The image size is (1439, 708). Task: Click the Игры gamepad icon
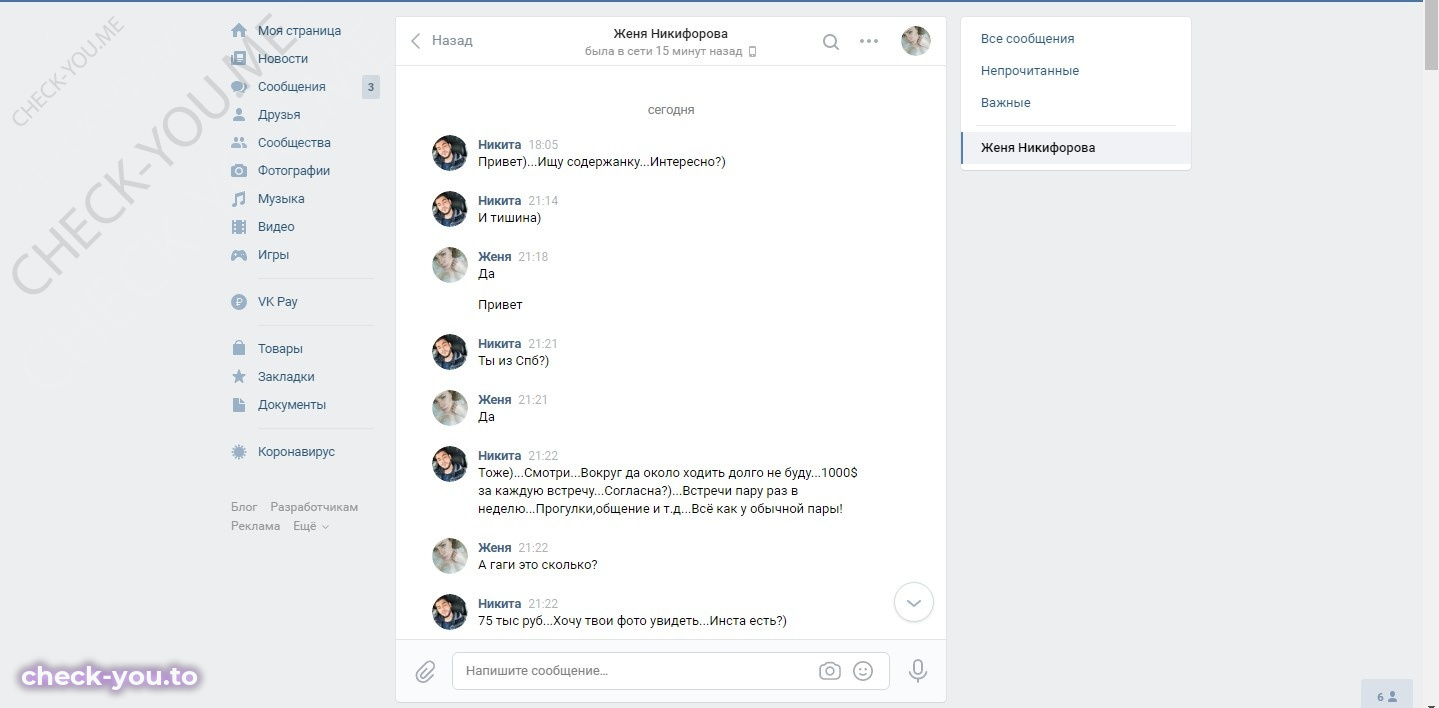239,255
